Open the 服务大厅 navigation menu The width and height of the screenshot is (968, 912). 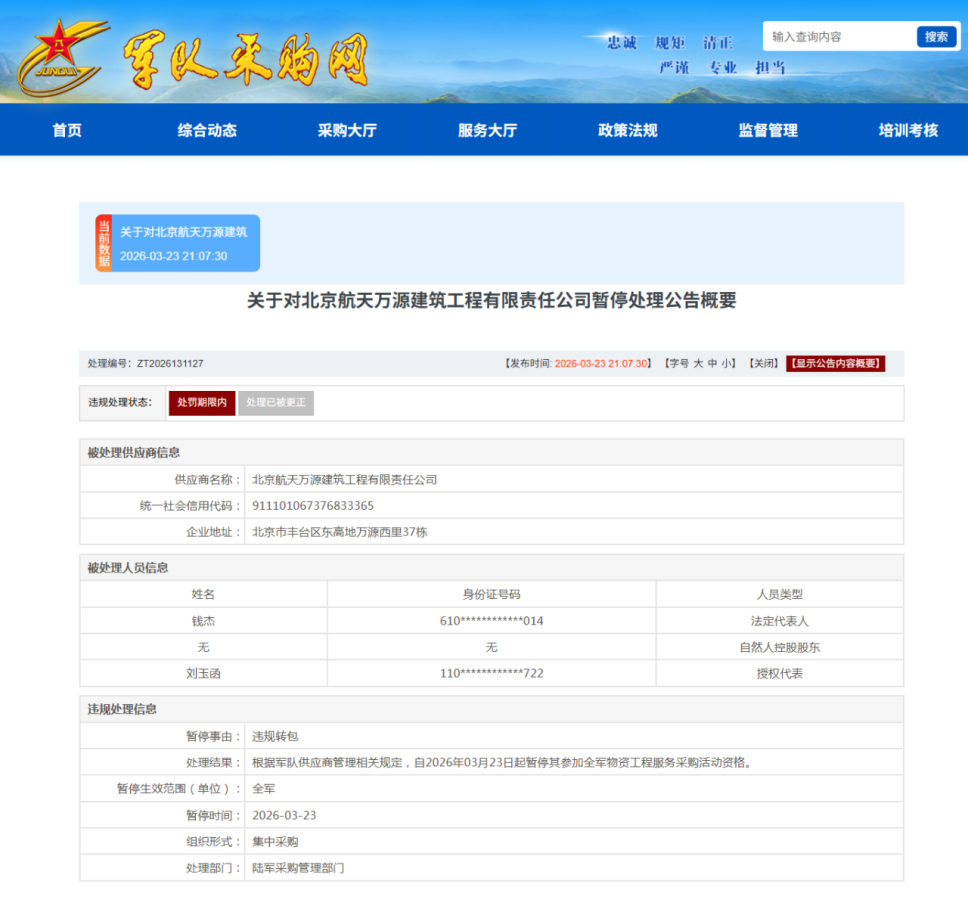click(x=487, y=130)
